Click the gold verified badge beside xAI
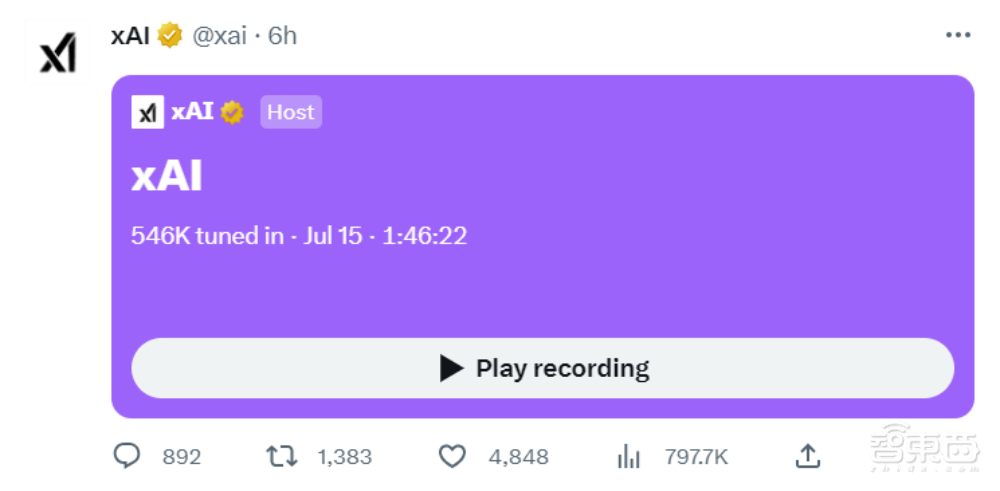1000x491 pixels. [x=170, y=35]
